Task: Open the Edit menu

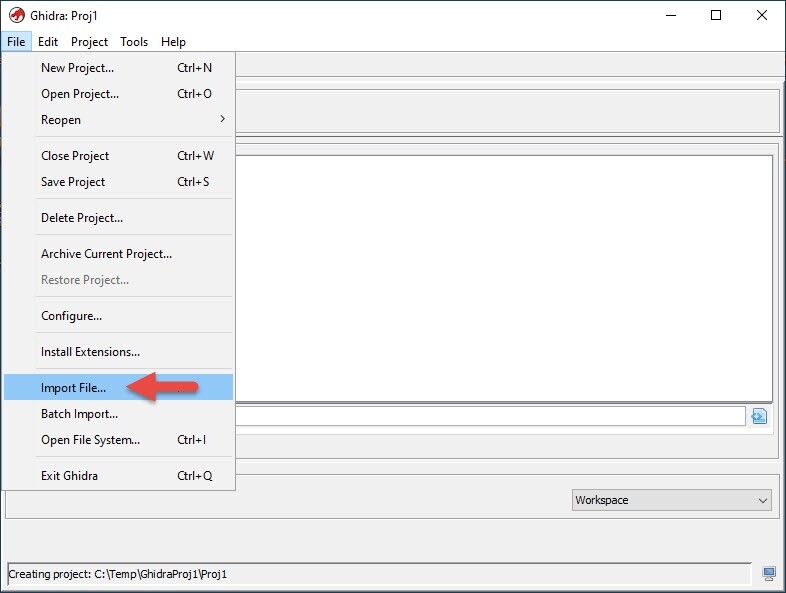Action: point(48,42)
